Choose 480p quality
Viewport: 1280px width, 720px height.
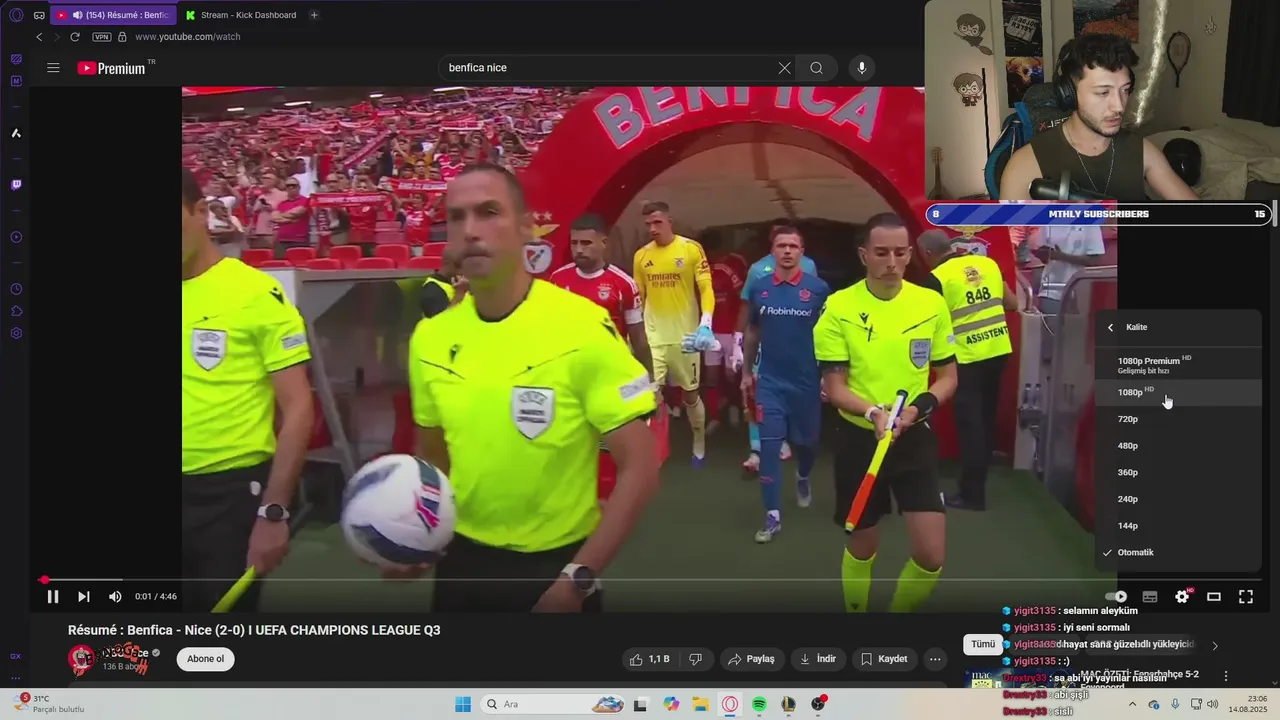pyautogui.click(x=1178, y=446)
